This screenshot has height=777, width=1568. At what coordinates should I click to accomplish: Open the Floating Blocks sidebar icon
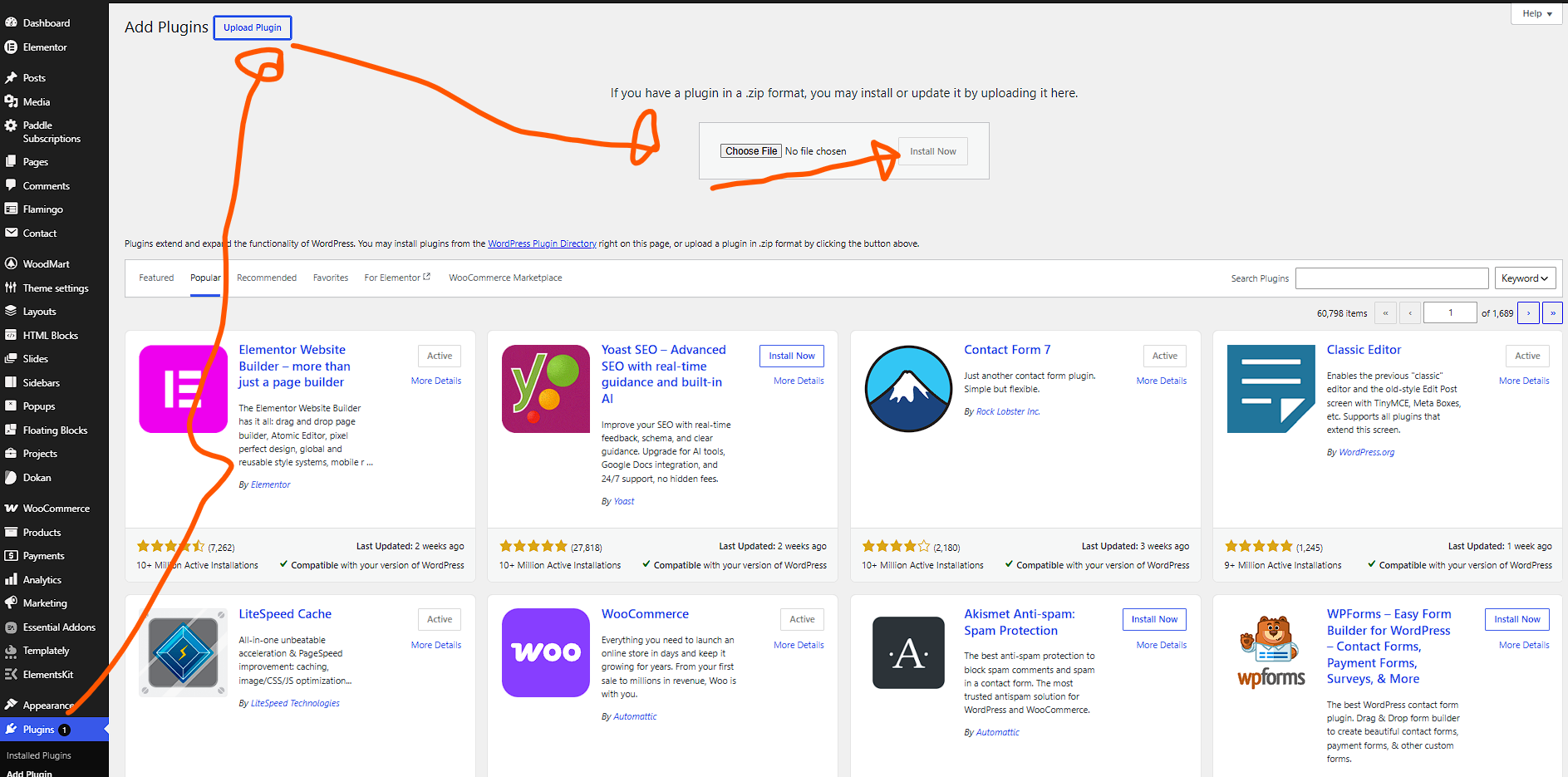pyautogui.click(x=11, y=430)
